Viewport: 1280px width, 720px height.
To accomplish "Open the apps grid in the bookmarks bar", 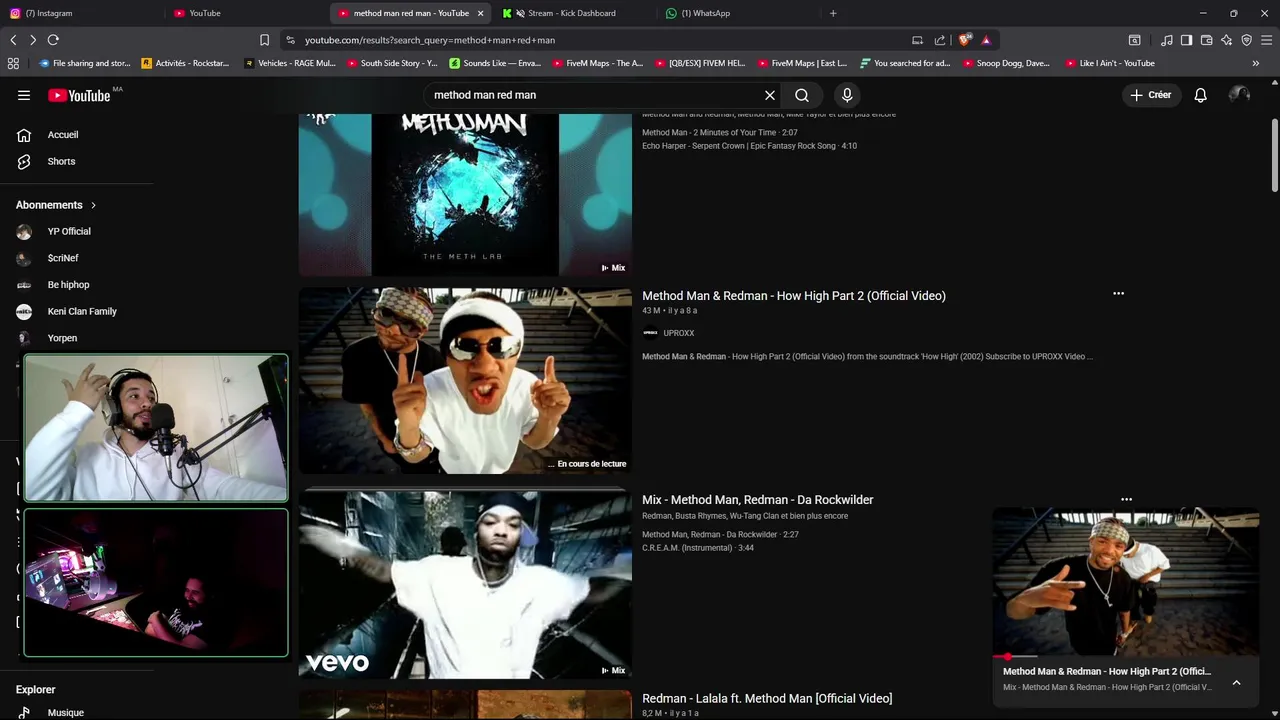I will [13, 63].
